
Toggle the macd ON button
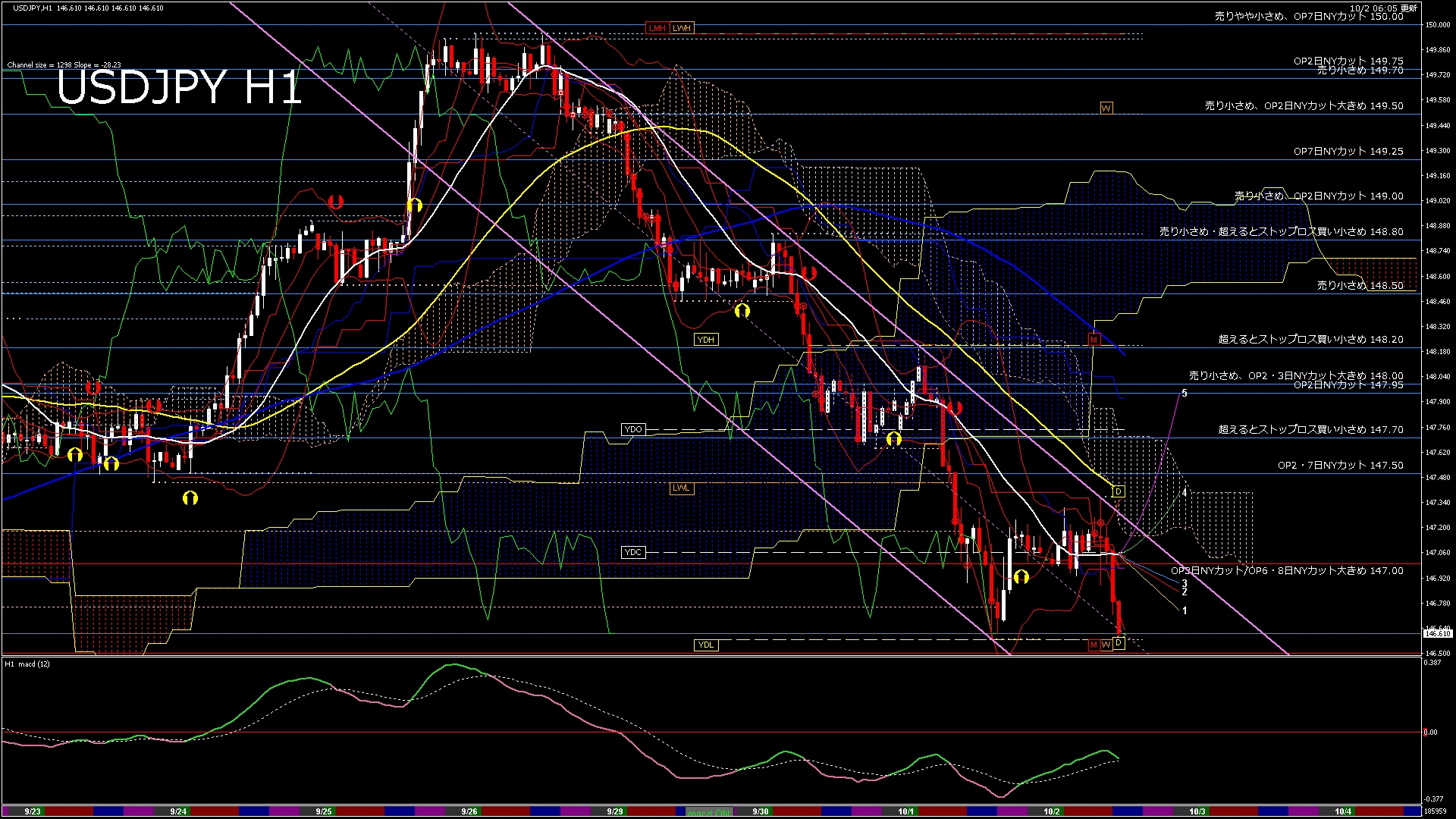(710, 812)
